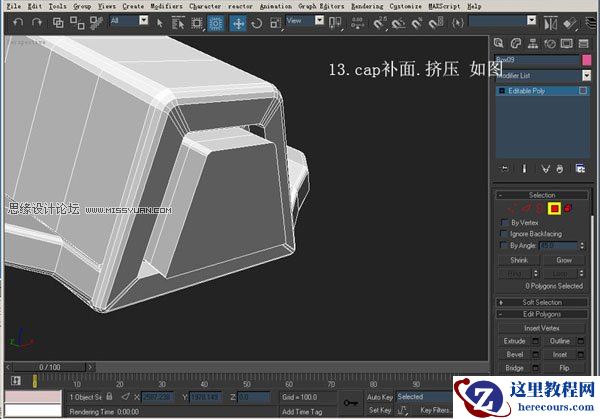The image size is (600, 419).
Task: Click the Align tool icon
Action: pos(570,24)
